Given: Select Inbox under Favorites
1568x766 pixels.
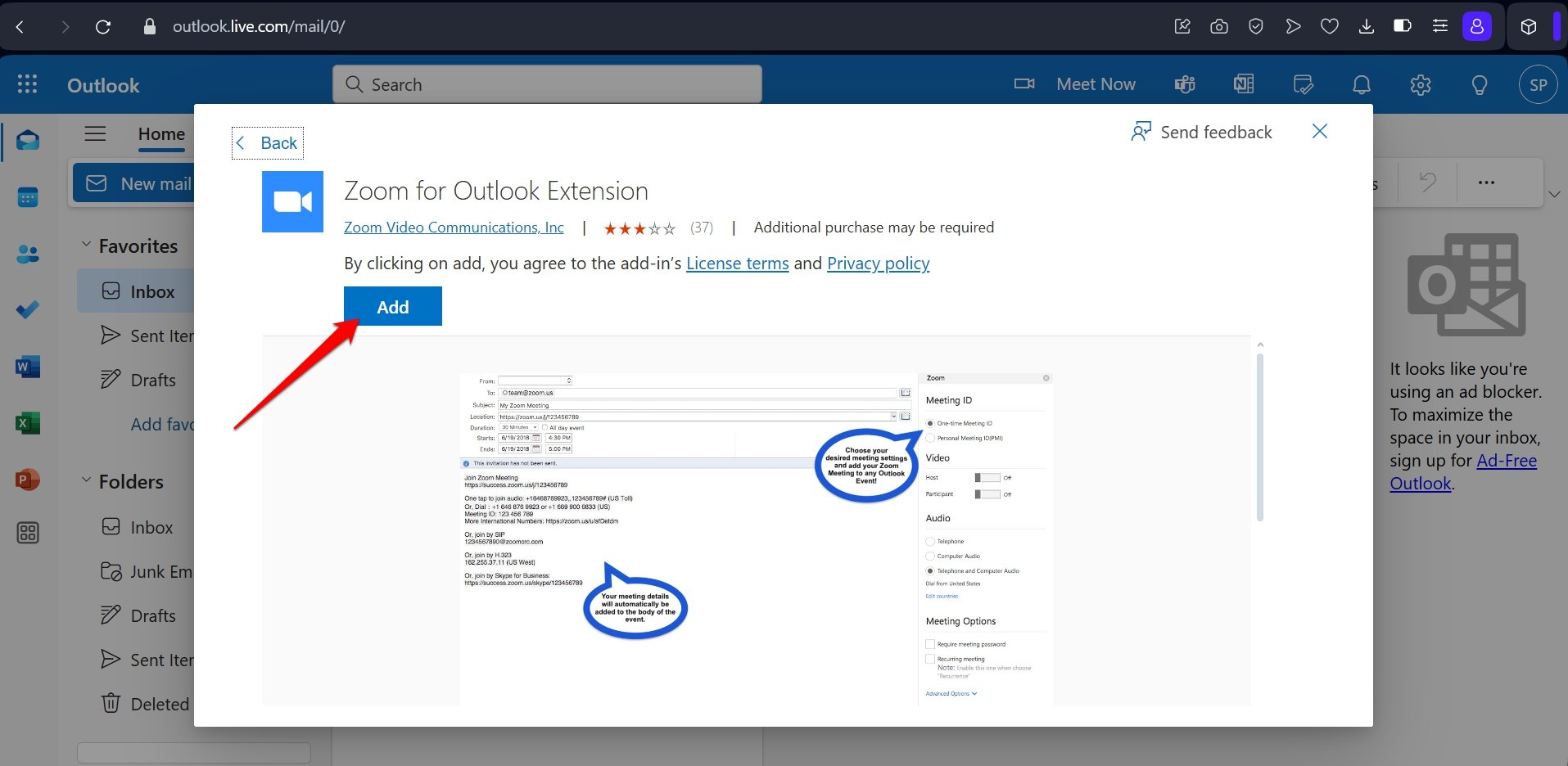Looking at the screenshot, I should click(x=136, y=291).
